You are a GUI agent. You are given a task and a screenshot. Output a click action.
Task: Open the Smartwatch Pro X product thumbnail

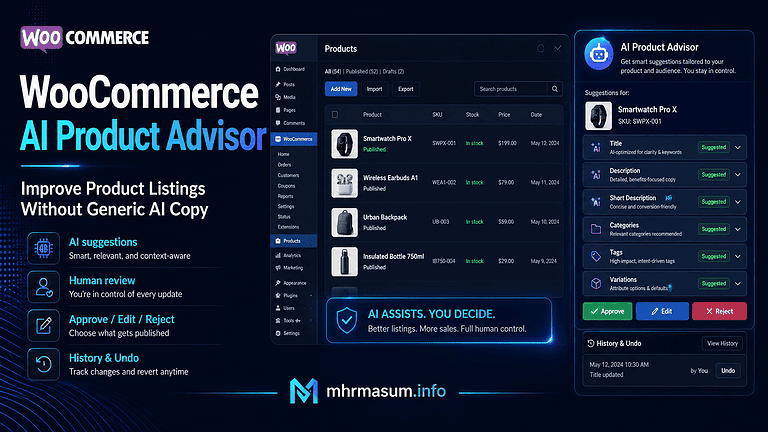click(x=344, y=144)
